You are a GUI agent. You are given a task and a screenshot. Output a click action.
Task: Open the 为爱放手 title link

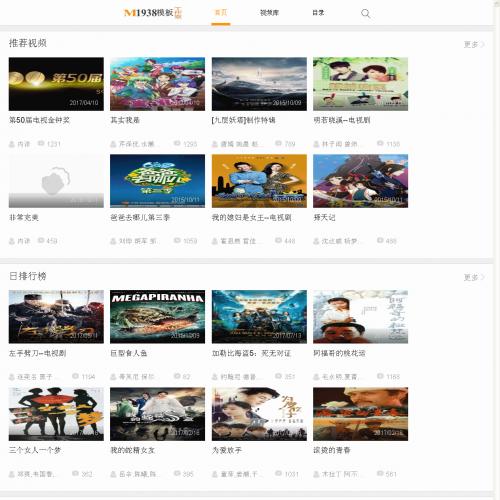(227, 450)
